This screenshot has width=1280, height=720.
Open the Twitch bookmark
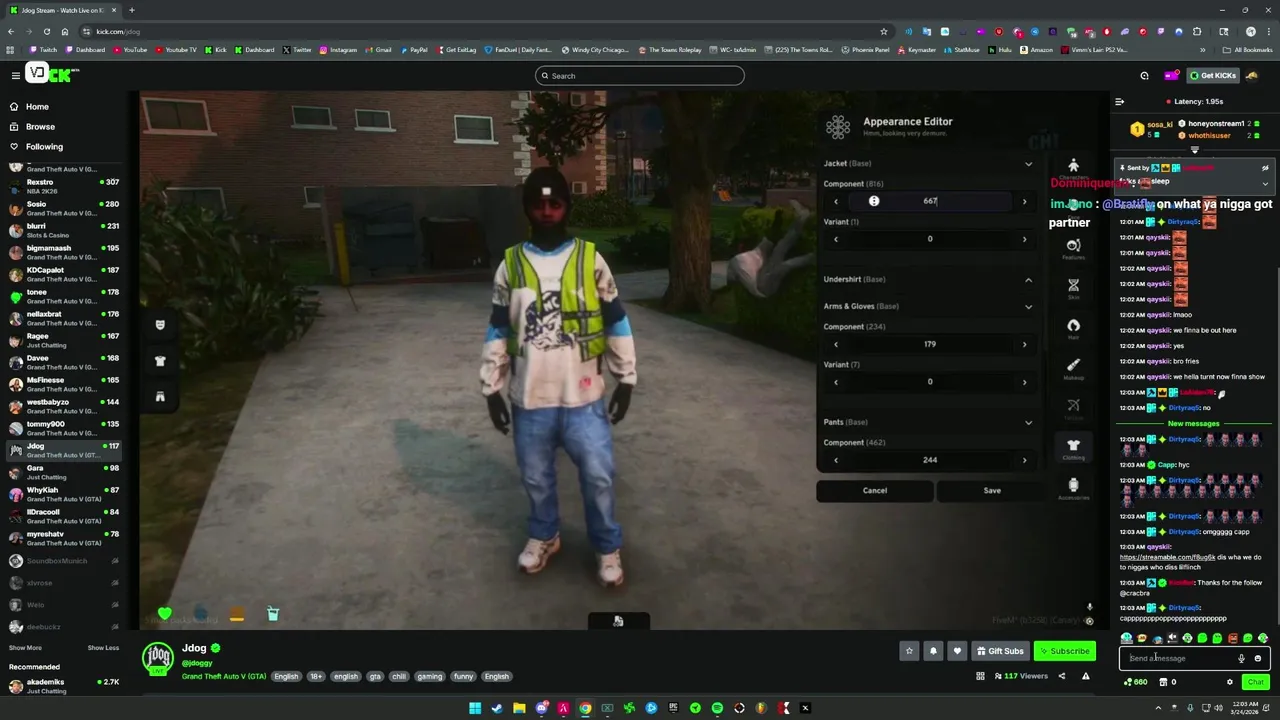click(43, 50)
